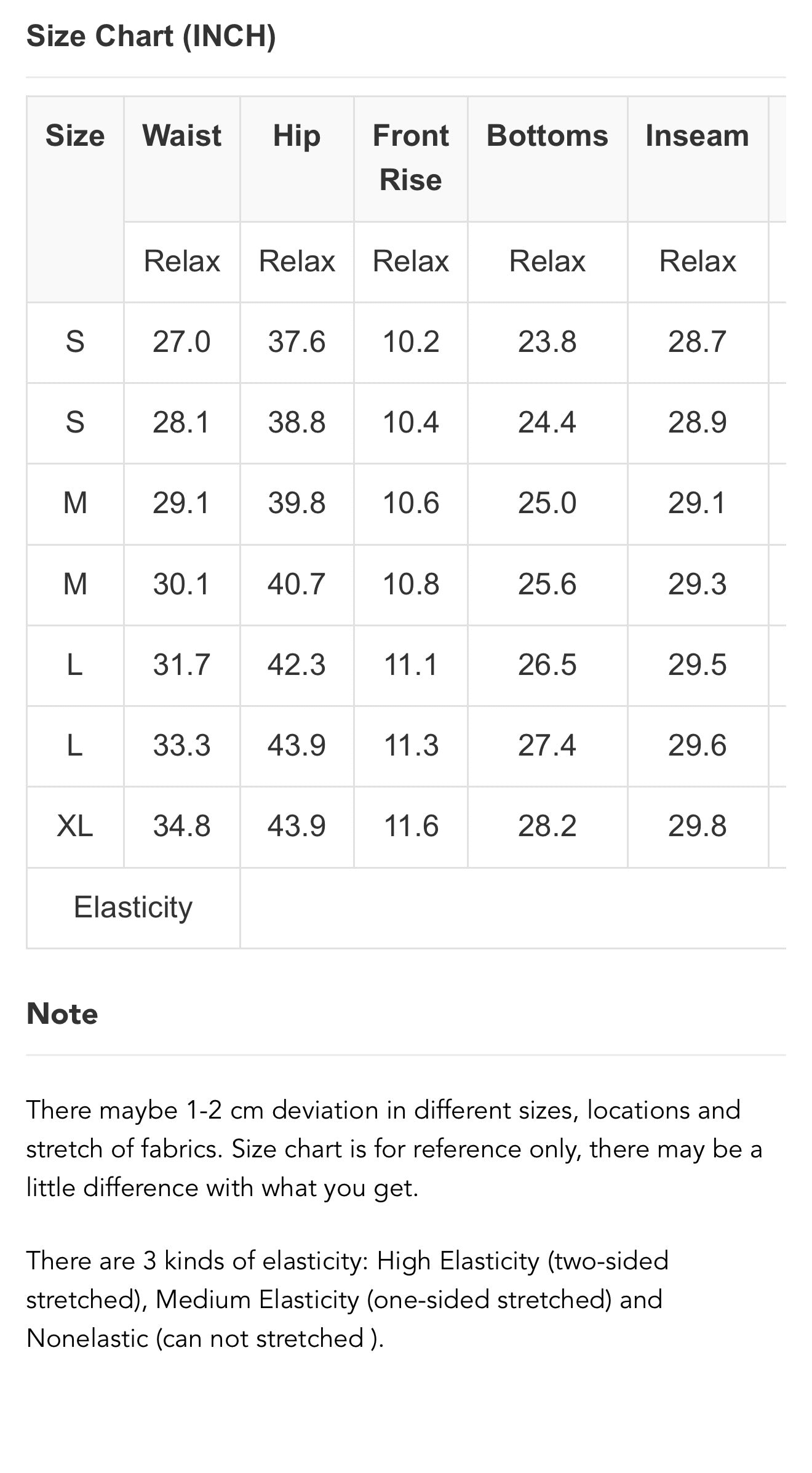Select the waist value 33.3

pos(181,745)
